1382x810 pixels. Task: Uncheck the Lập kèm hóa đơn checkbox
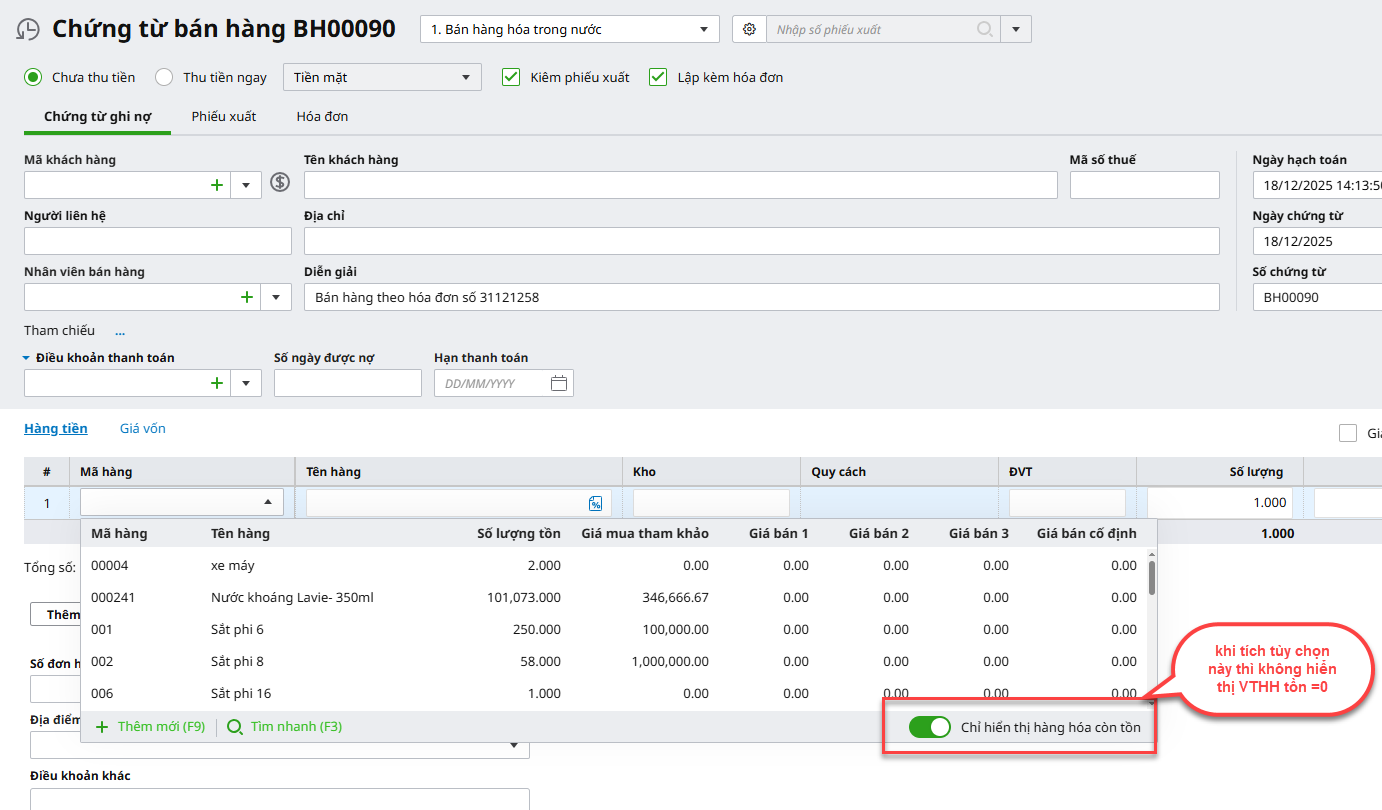click(658, 77)
